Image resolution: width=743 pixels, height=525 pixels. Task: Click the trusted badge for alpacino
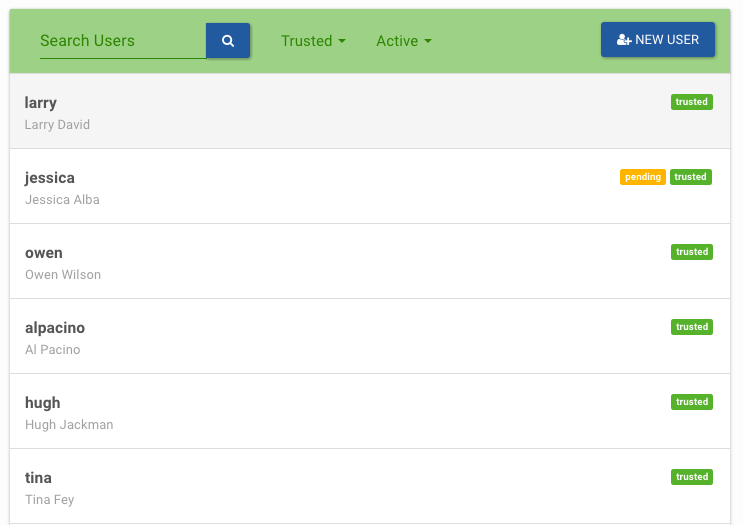coord(691,326)
